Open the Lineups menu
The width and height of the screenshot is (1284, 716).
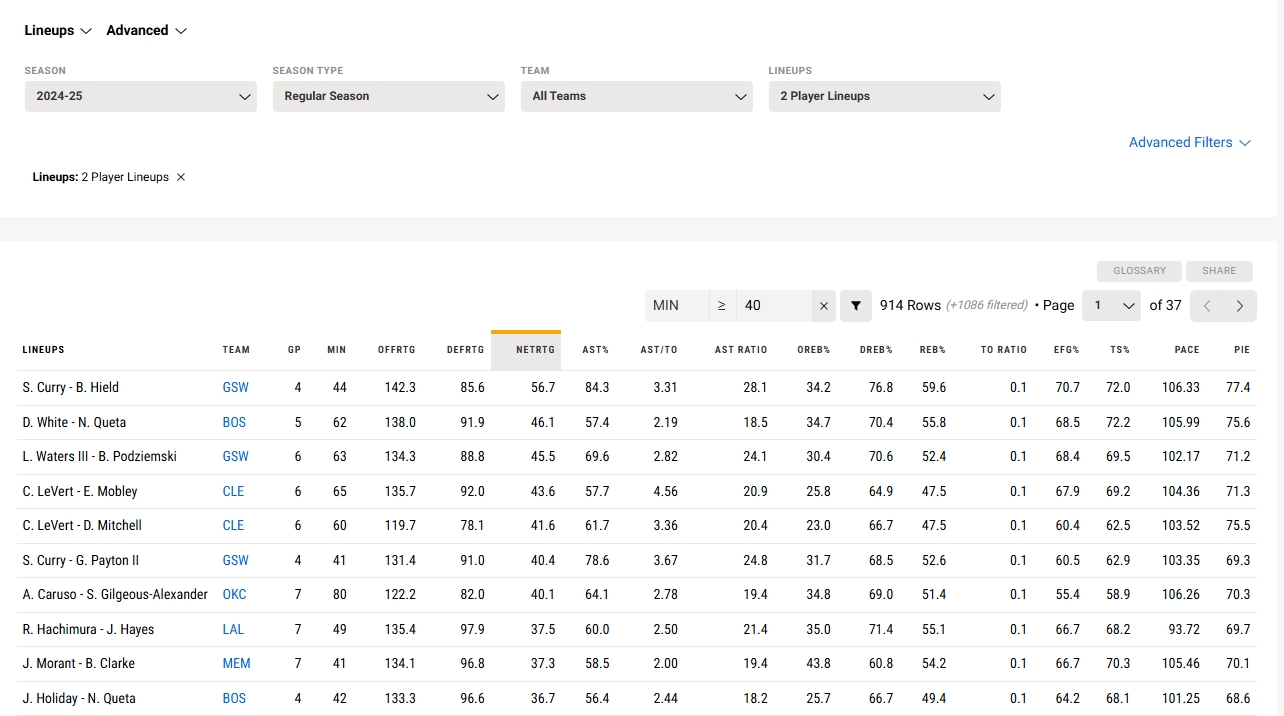(x=58, y=31)
